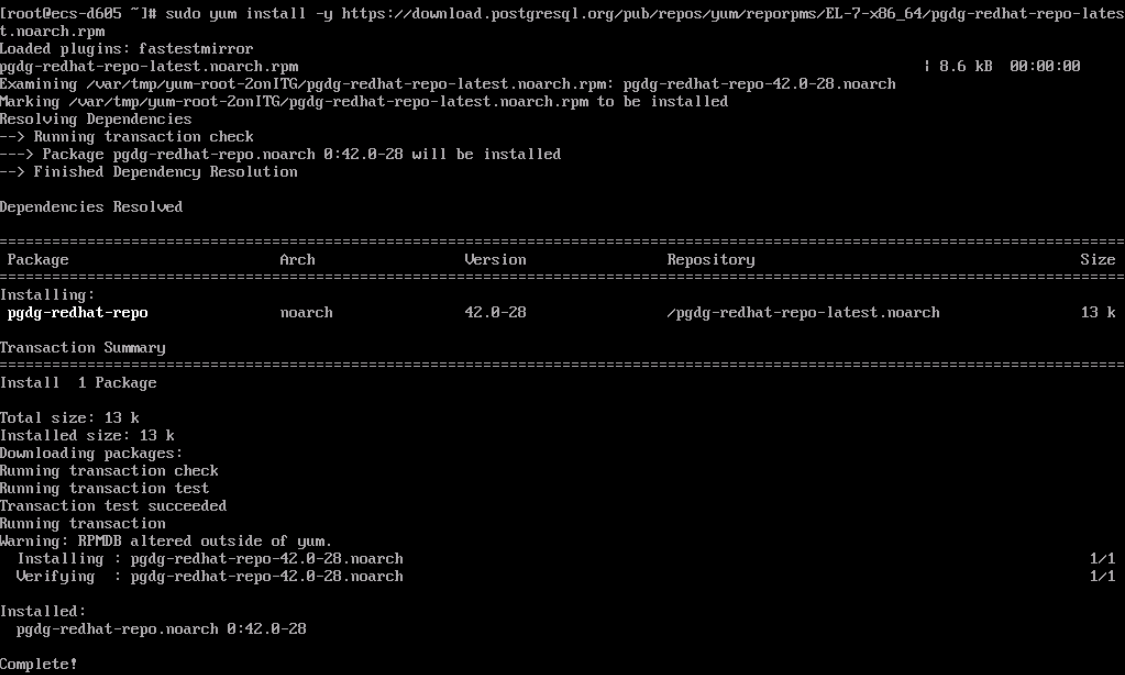Click the 'Verifying : pgdg-redhat-repo-42.0-28.noarch' line

pos(210,576)
